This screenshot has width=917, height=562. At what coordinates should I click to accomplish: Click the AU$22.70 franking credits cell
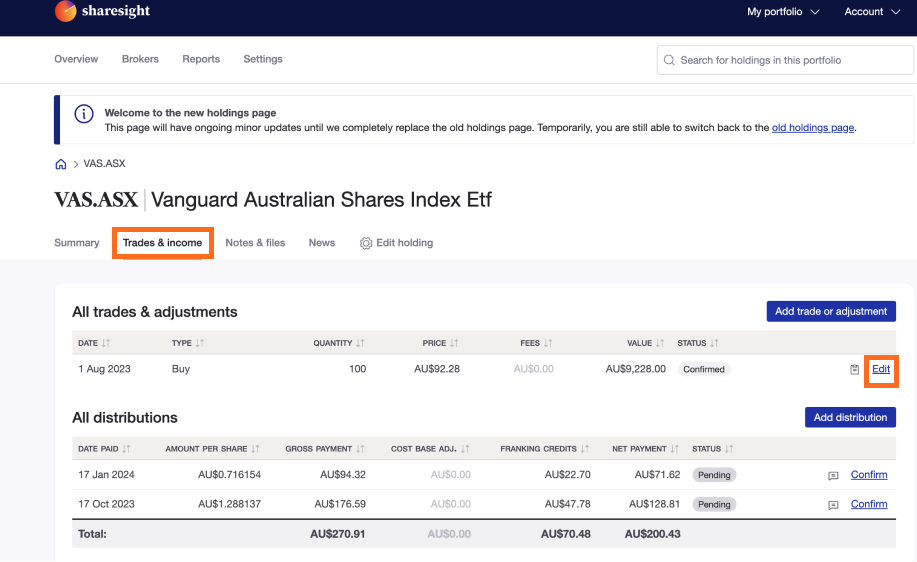(x=567, y=475)
